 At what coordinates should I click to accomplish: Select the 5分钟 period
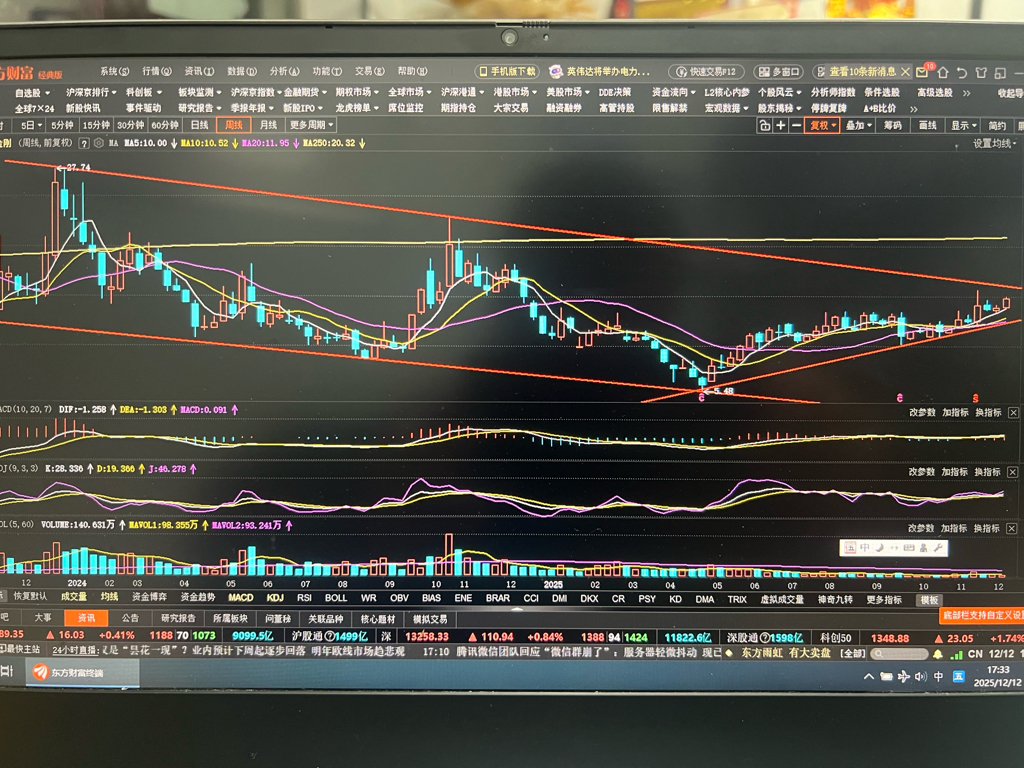[x=62, y=125]
